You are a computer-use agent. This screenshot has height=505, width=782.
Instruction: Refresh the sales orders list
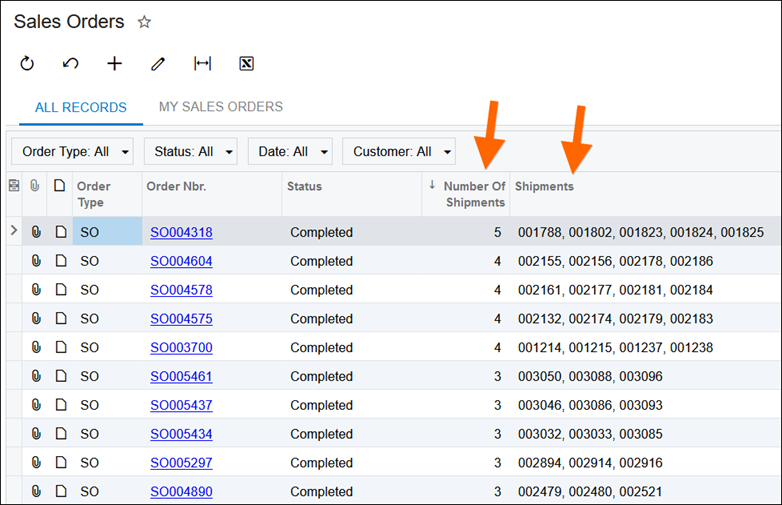pos(27,63)
